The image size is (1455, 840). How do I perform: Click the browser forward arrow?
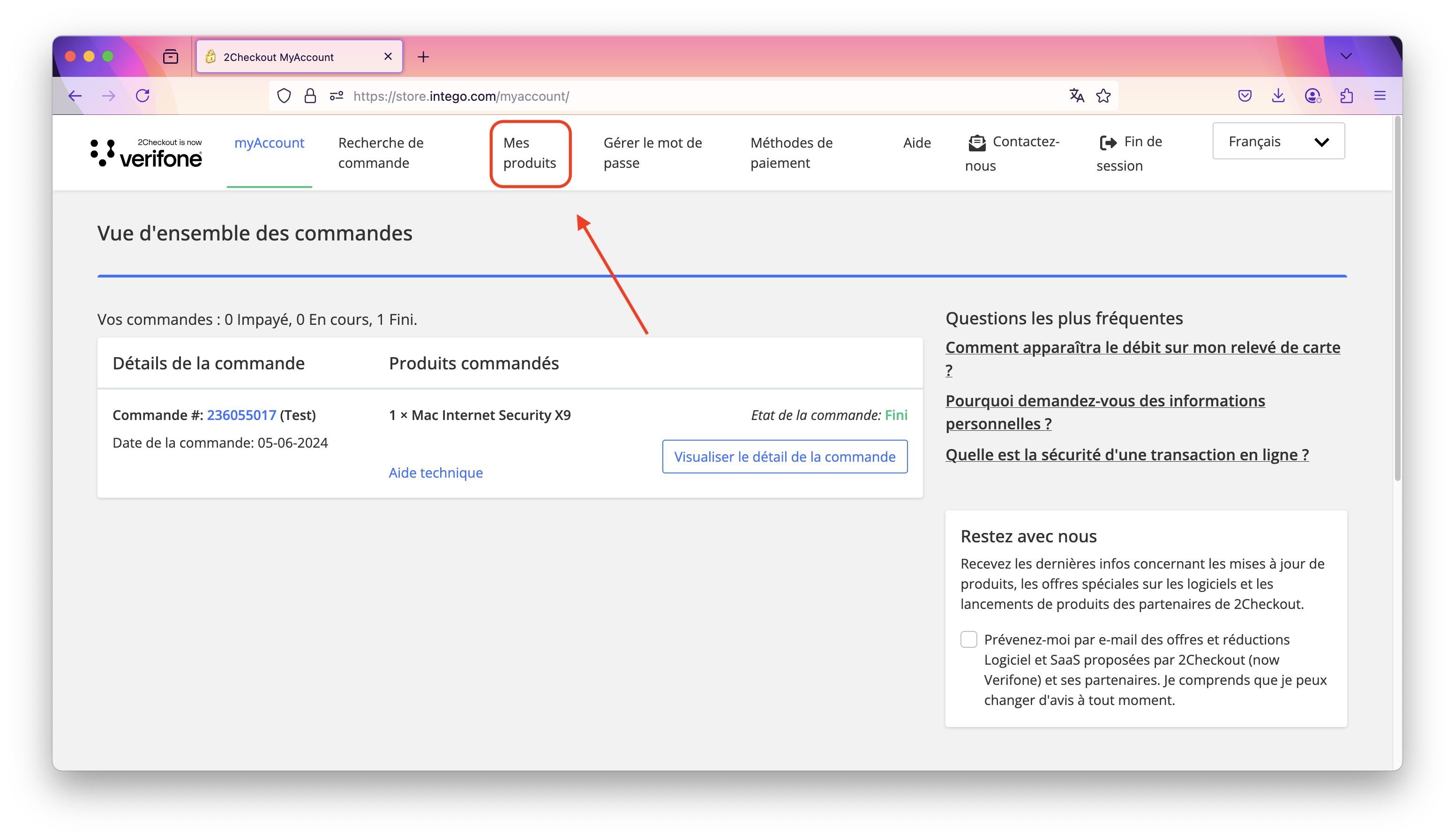click(108, 96)
